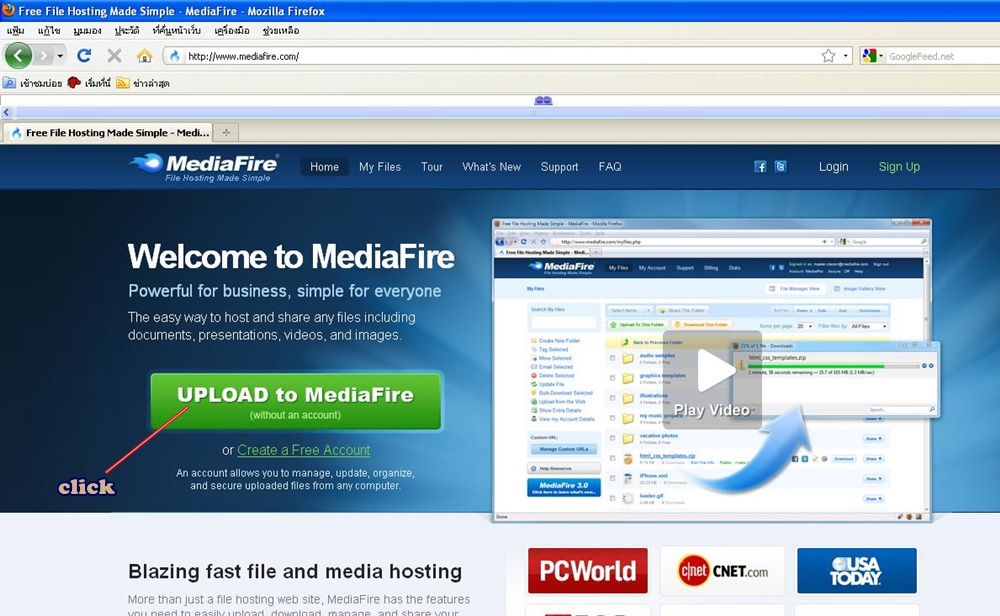Click the Stop loading X icon
This screenshot has width=1000, height=616.
(114, 56)
